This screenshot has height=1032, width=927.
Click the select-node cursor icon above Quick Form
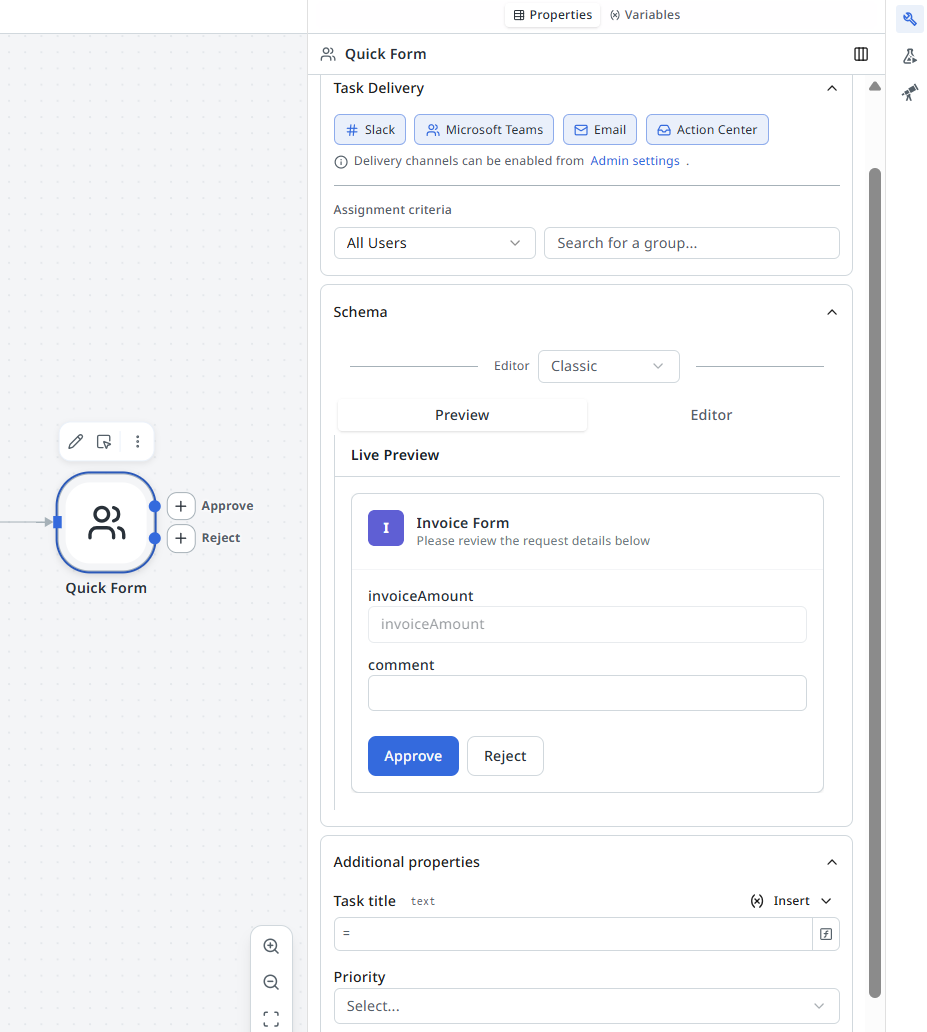pos(104,441)
